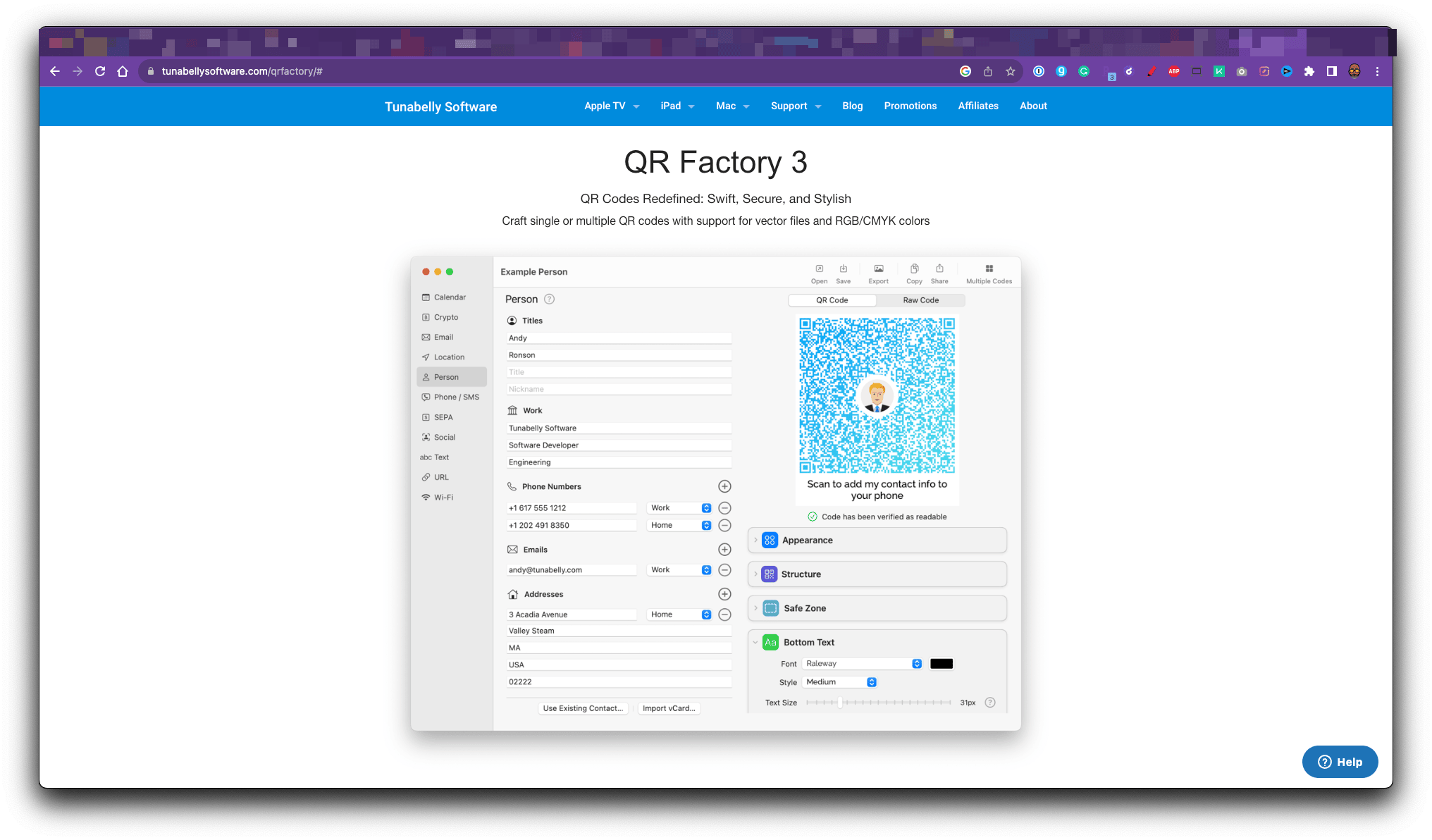Open the Help chat button
Viewport: 1432px width, 840px height.
[x=1340, y=762]
